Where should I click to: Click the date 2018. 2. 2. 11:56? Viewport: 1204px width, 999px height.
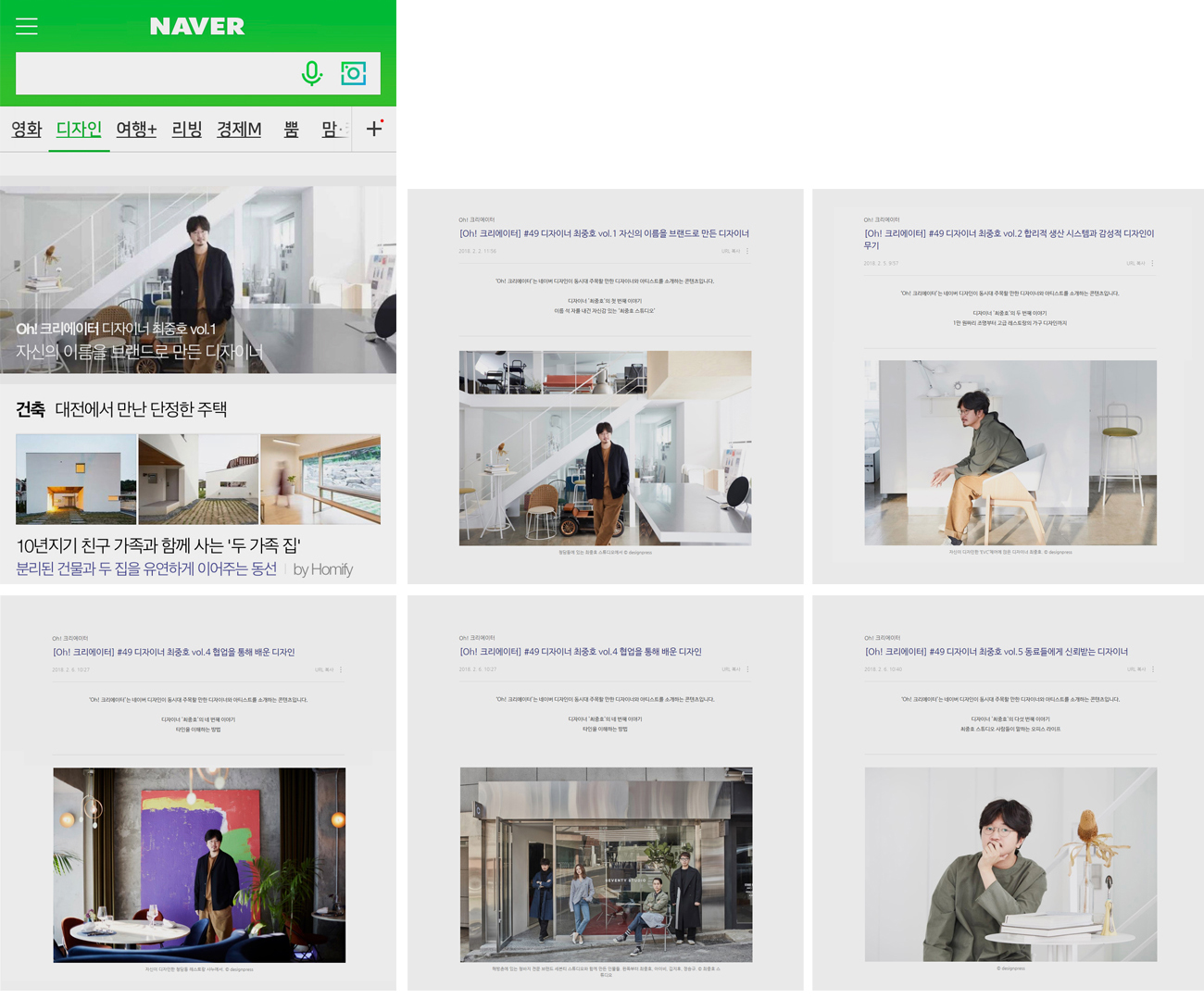(477, 251)
